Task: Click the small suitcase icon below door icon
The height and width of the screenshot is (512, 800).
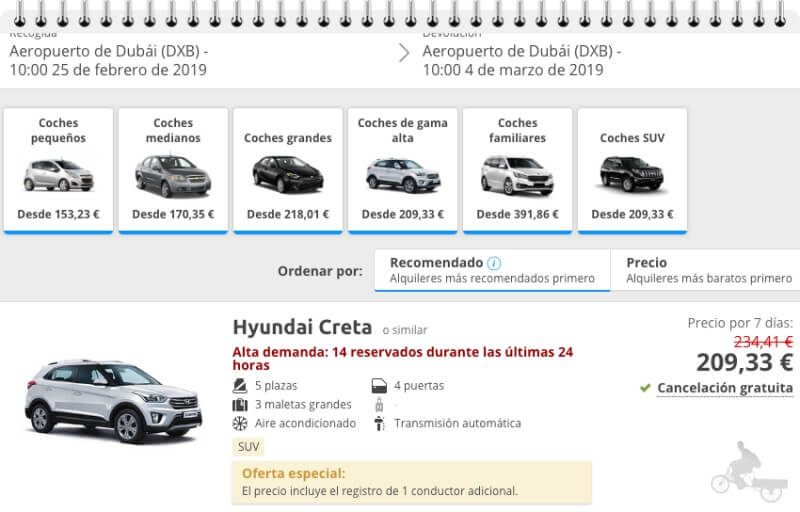Action: coord(379,405)
